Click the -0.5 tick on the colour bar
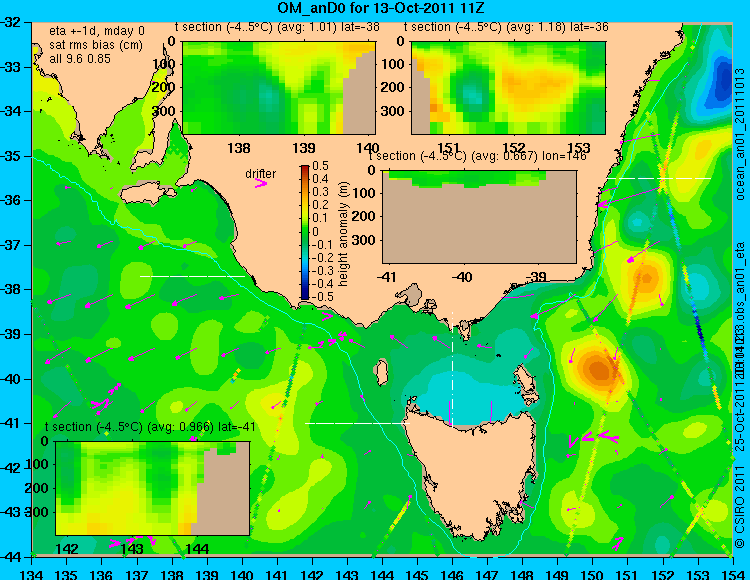 click(x=322, y=296)
